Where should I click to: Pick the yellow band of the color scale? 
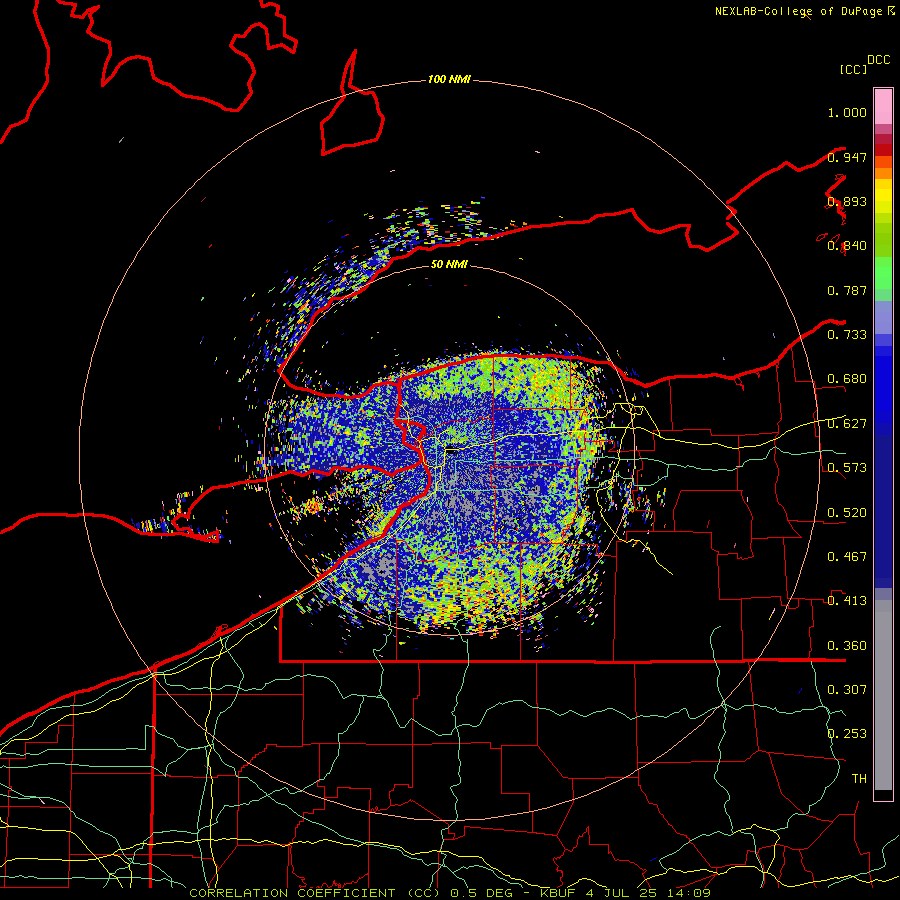(883, 198)
